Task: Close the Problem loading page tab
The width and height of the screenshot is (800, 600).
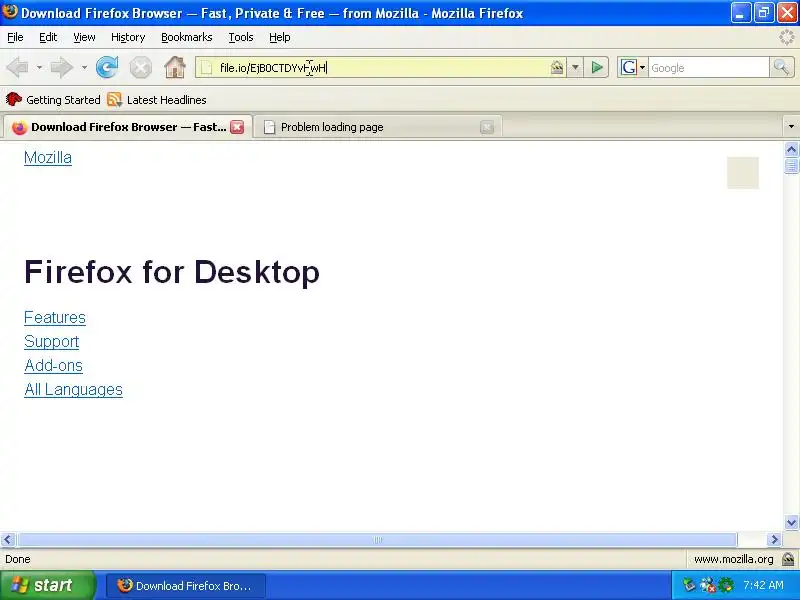Action: click(487, 127)
